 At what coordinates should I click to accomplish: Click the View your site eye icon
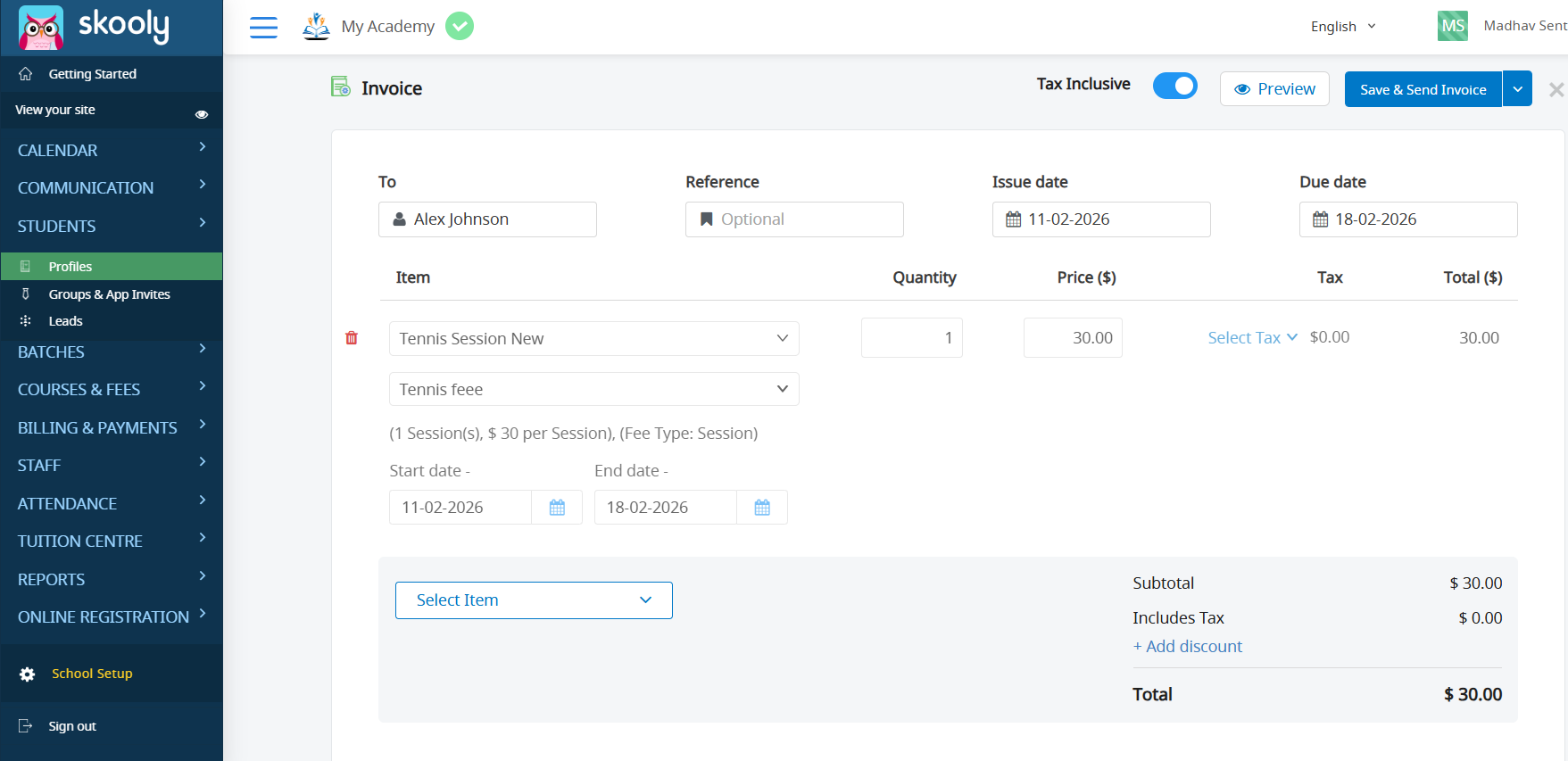(202, 114)
